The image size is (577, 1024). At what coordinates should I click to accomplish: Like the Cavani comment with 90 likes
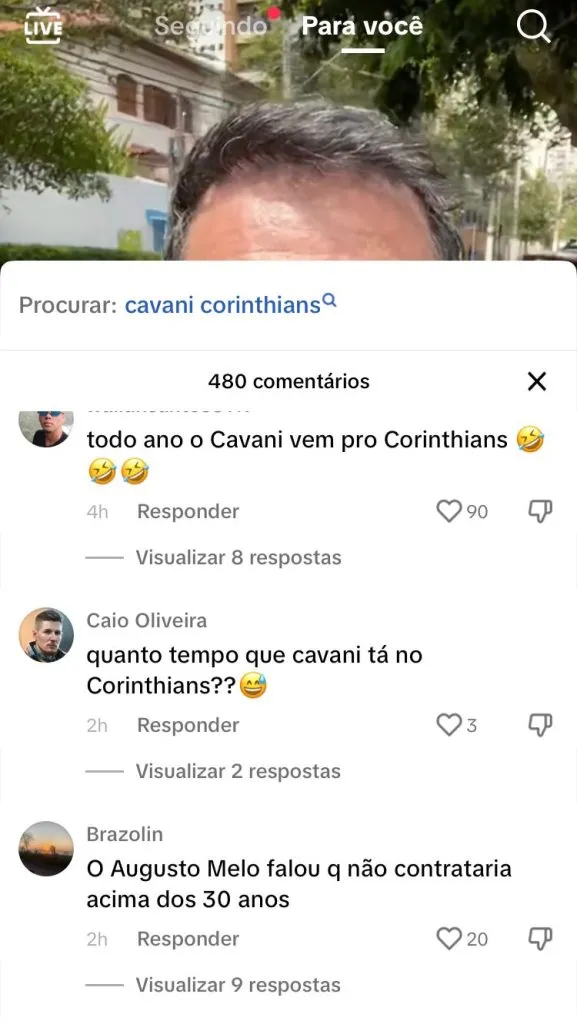click(x=448, y=511)
